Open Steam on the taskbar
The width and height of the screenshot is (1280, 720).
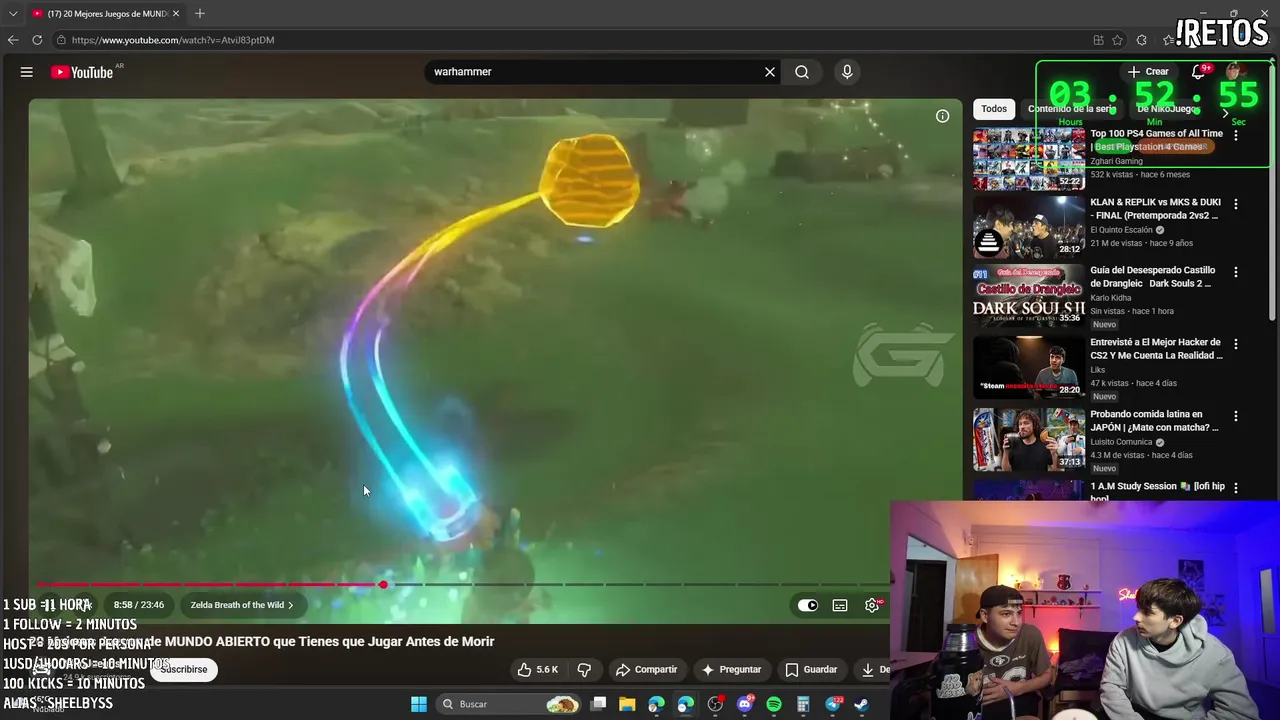tap(861, 704)
